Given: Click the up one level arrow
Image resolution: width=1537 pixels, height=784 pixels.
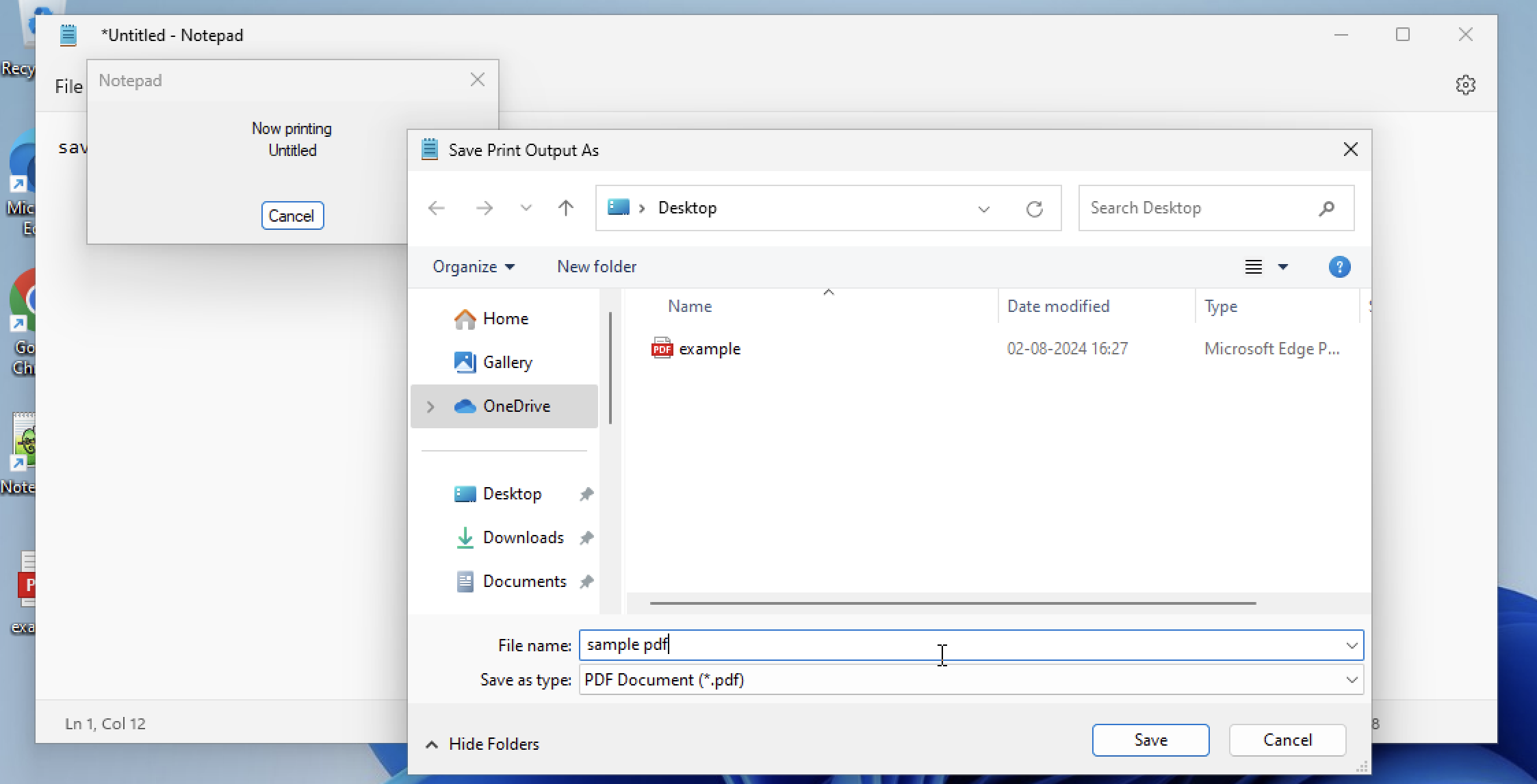Looking at the screenshot, I should click(564, 208).
